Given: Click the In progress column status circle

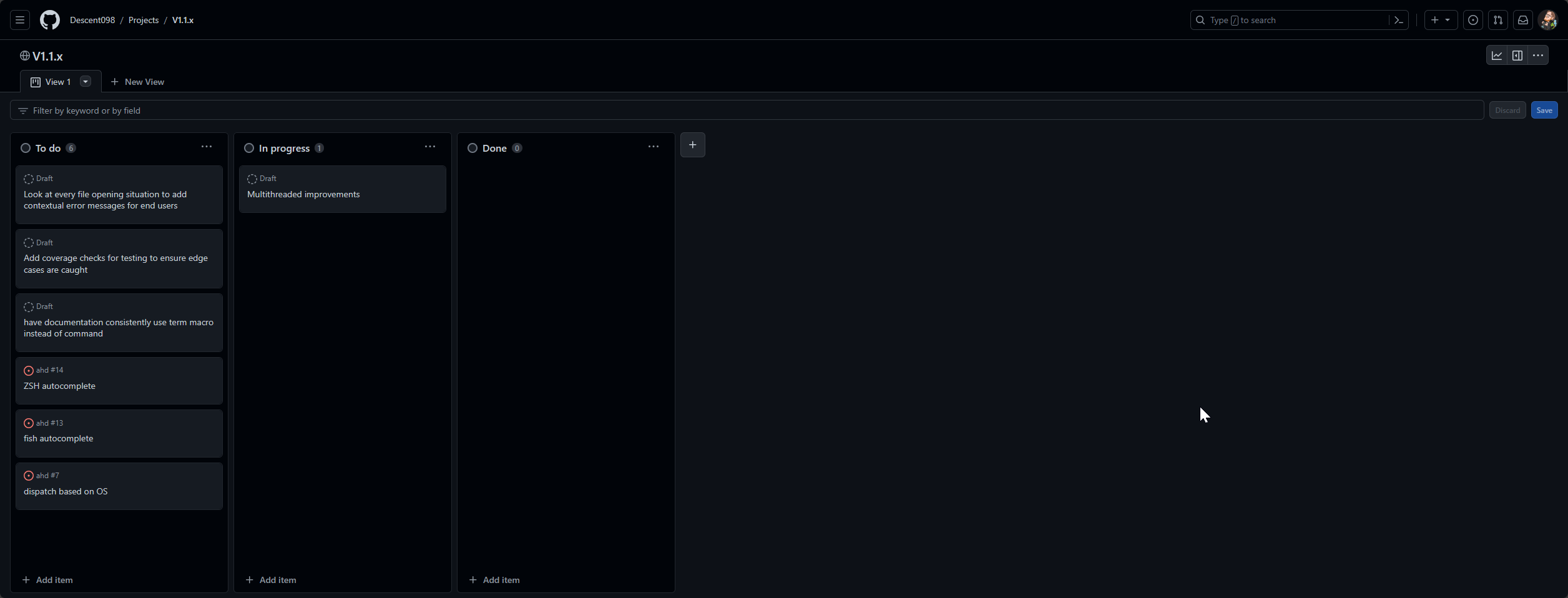Looking at the screenshot, I should point(249,148).
